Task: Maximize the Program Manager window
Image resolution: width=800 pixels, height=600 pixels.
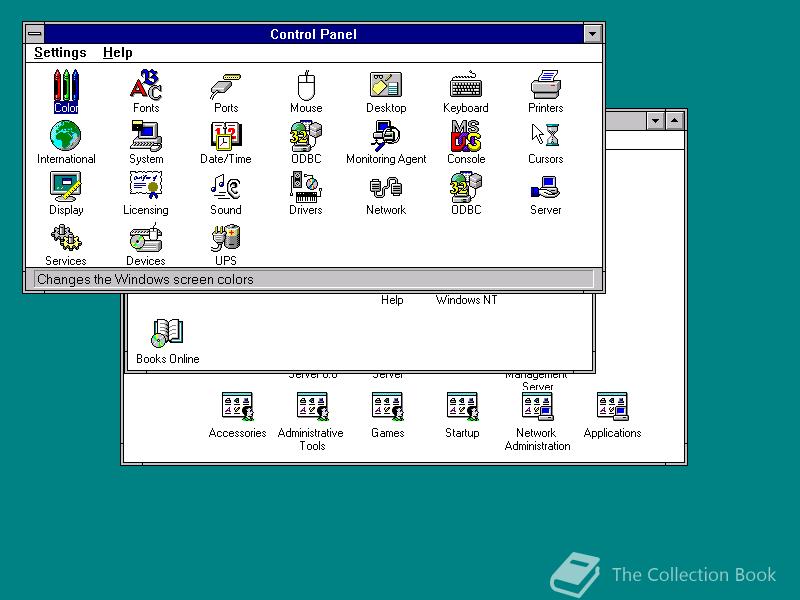Action: 674,121
